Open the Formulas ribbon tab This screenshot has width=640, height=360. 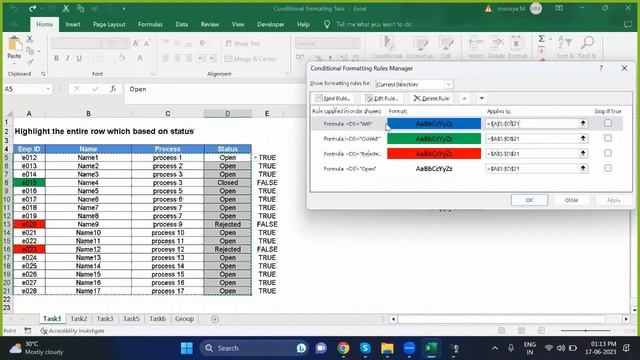pyautogui.click(x=150, y=24)
